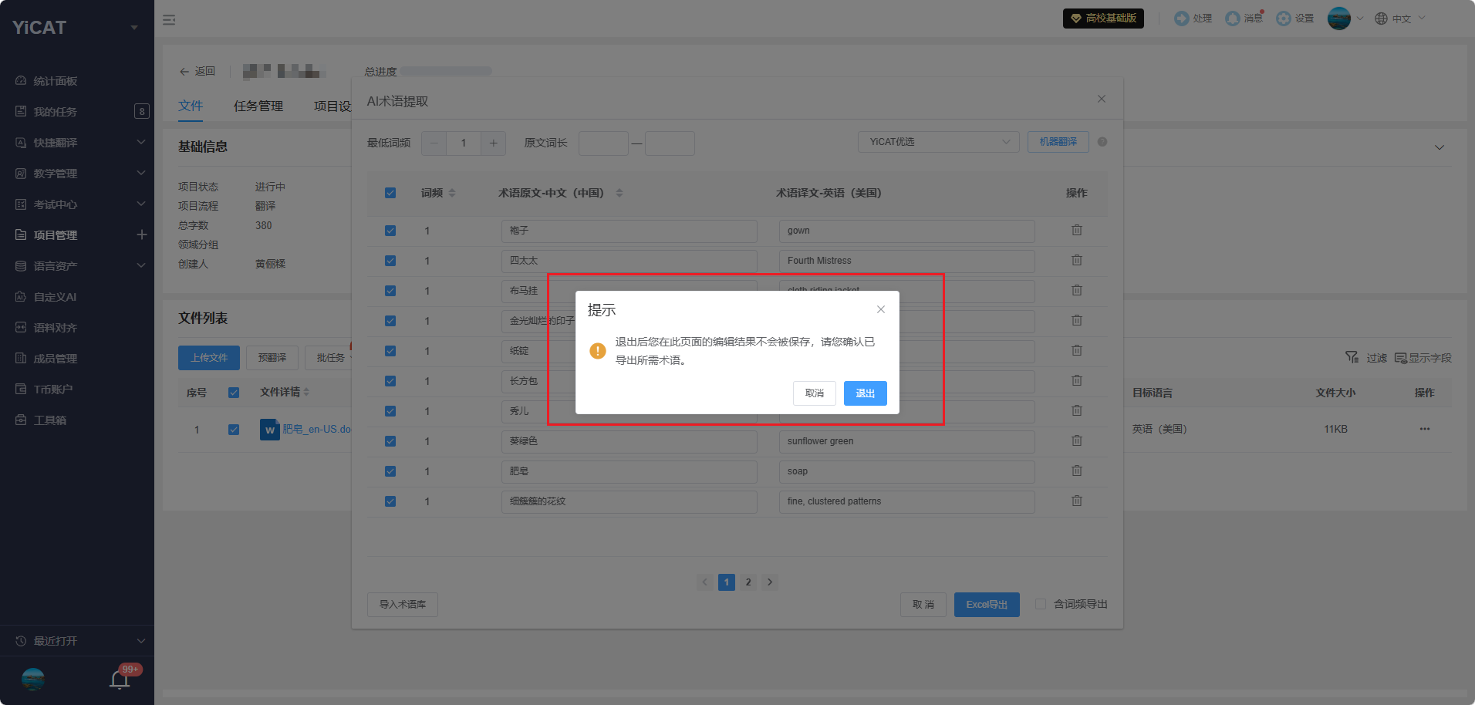Click the 过滤 filter icon
This screenshot has height=706, width=1476.
click(x=1352, y=357)
